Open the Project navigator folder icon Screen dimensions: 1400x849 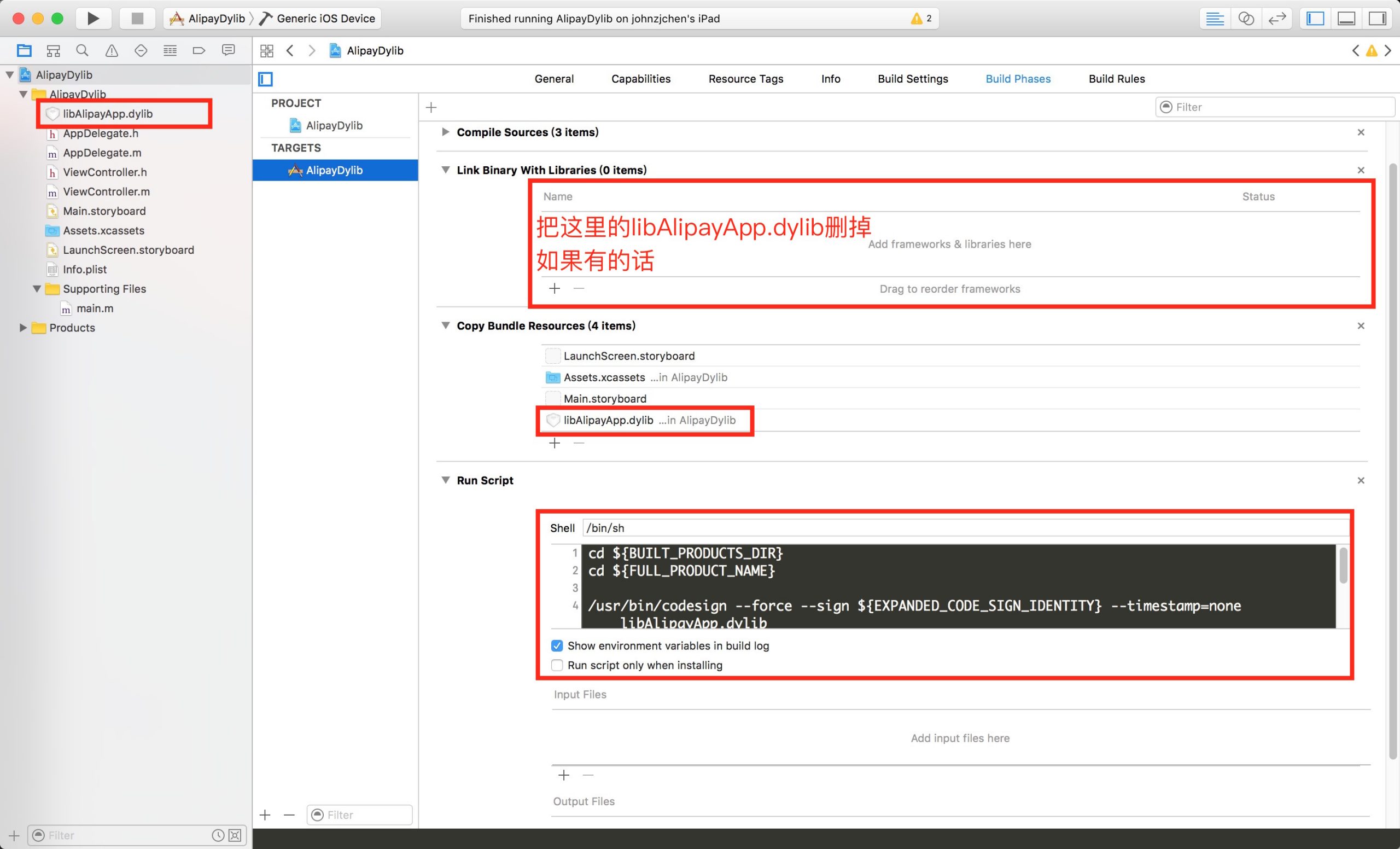[24, 50]
